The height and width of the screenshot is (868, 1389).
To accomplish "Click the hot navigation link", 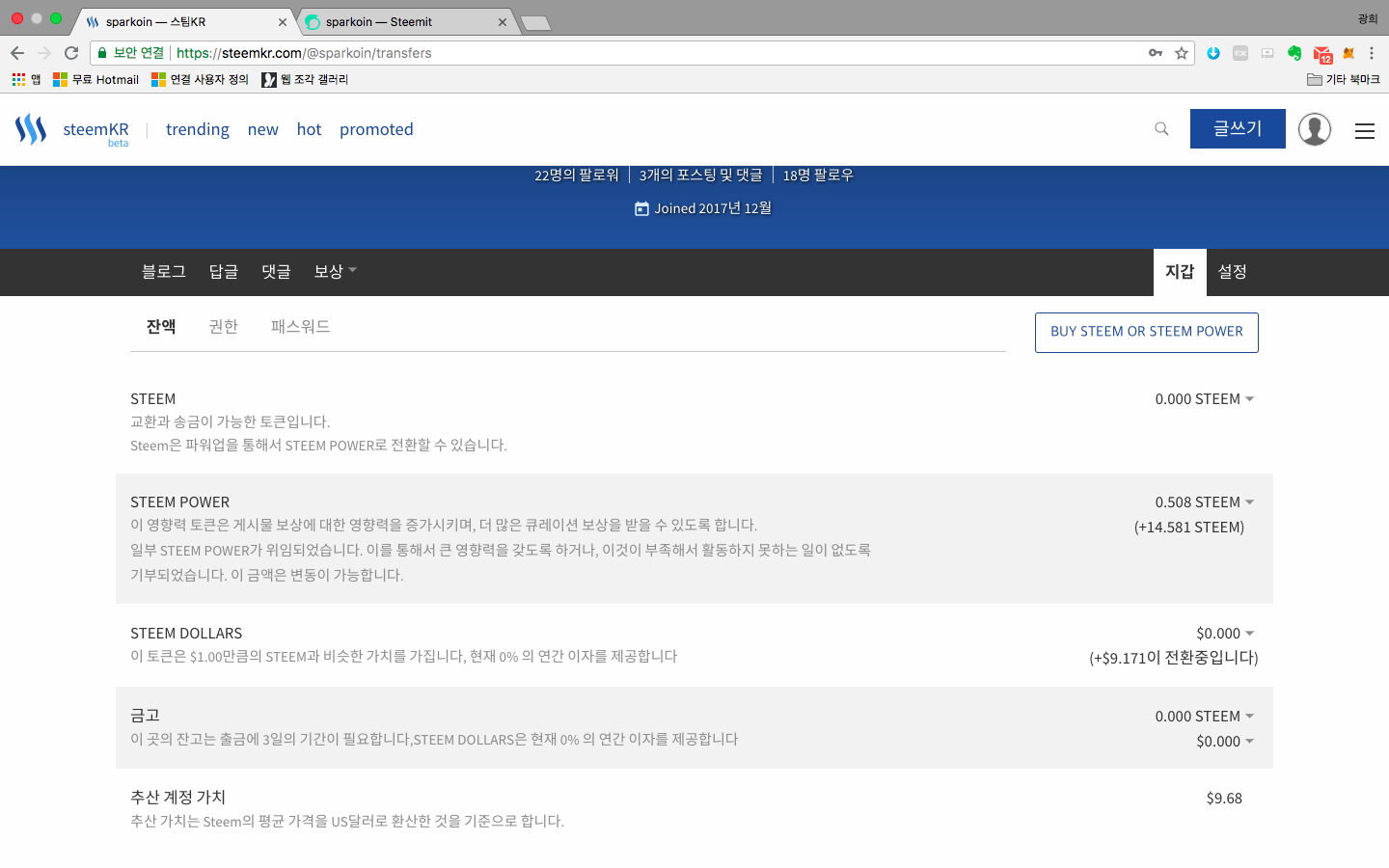I will 309,129.
